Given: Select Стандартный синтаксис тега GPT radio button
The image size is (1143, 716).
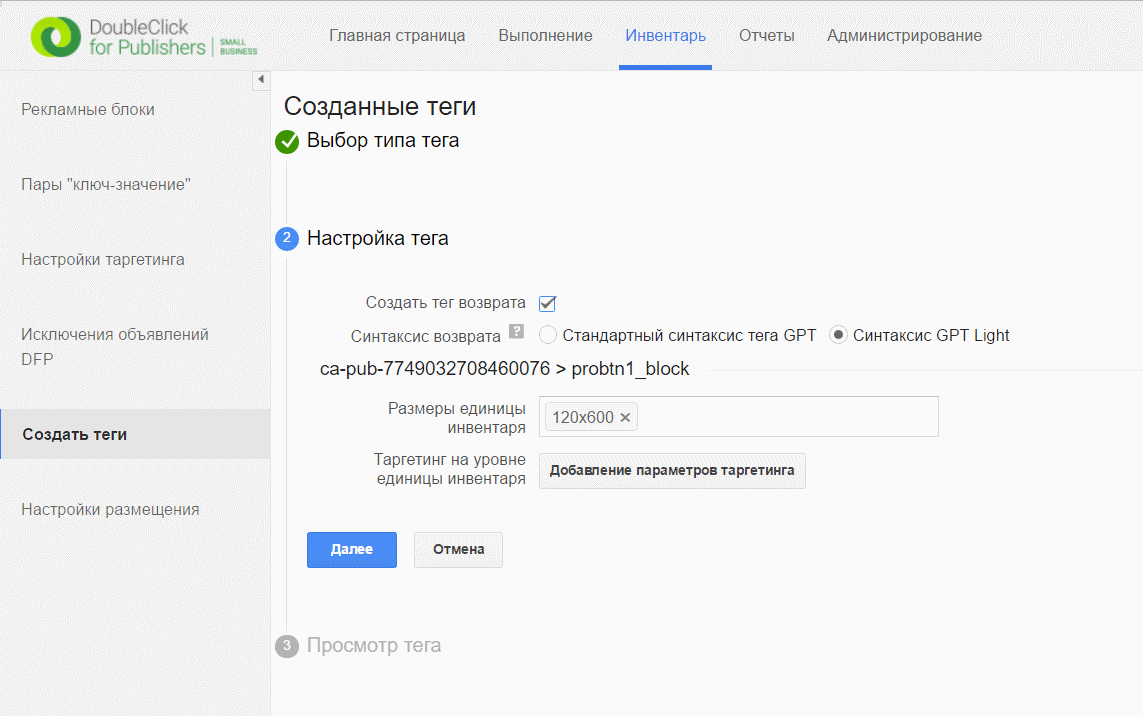Looking at the screenshot, I should (x=547, y=335).
